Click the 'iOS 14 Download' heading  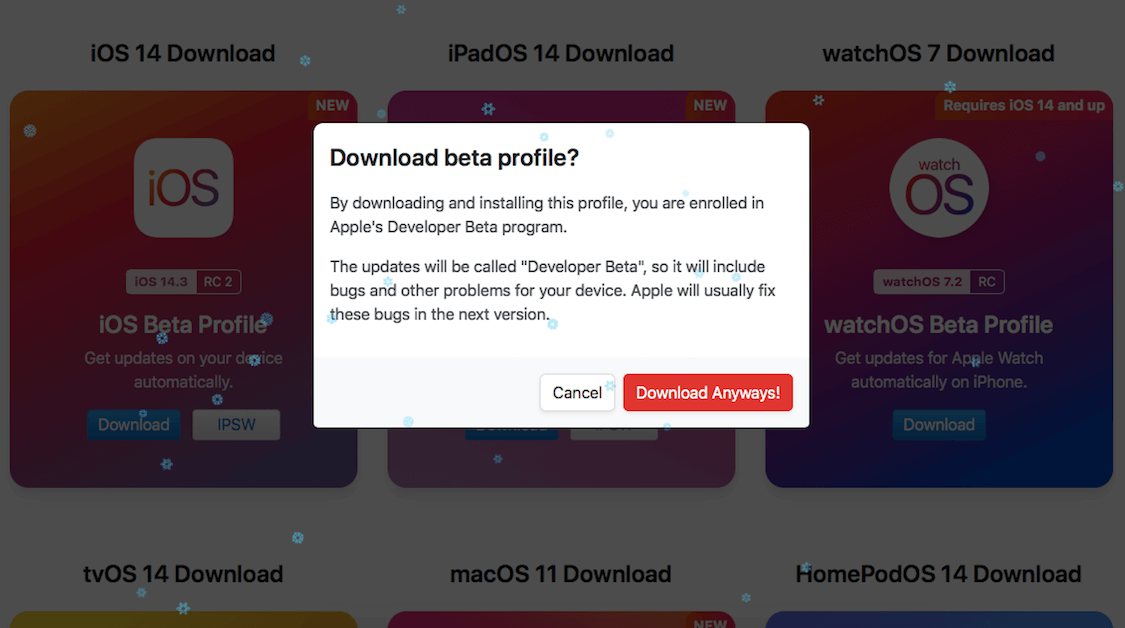click(x=183, y=53)
